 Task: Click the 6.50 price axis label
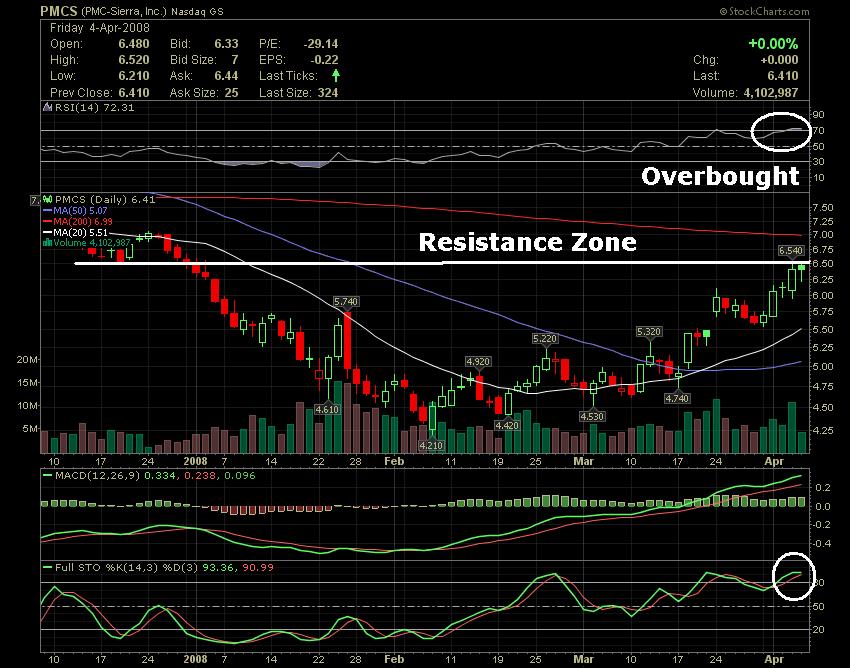point(823,264)
